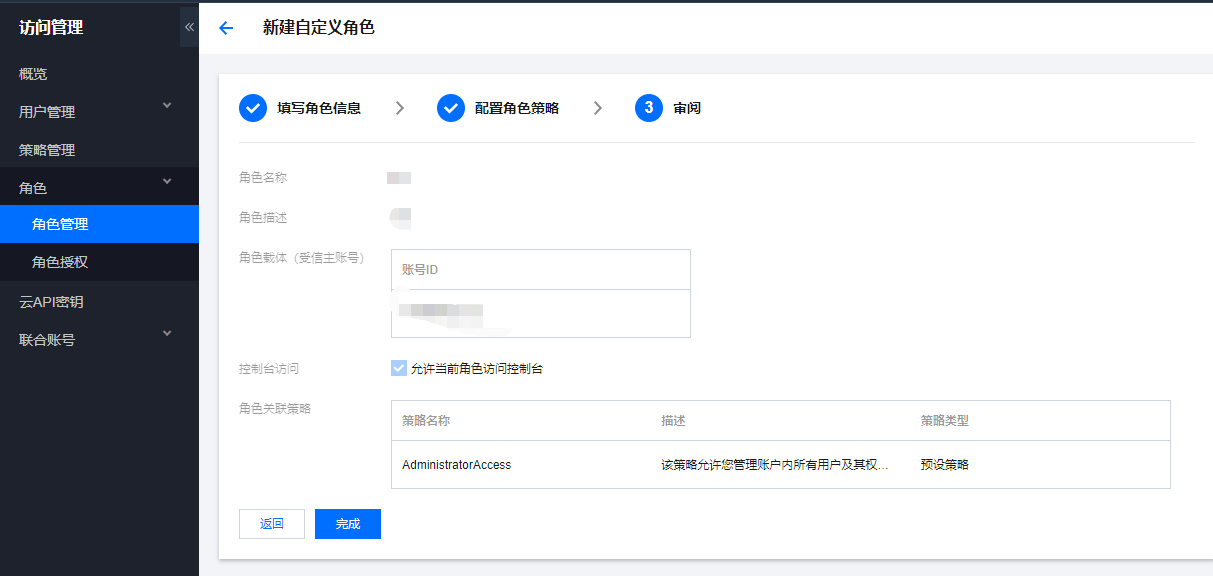Collapse the sidebar with the double-chevron icon
Image resolution: width=1213 pixels, height=576 pixels.
pyautogui.click(x=189, y=27)
